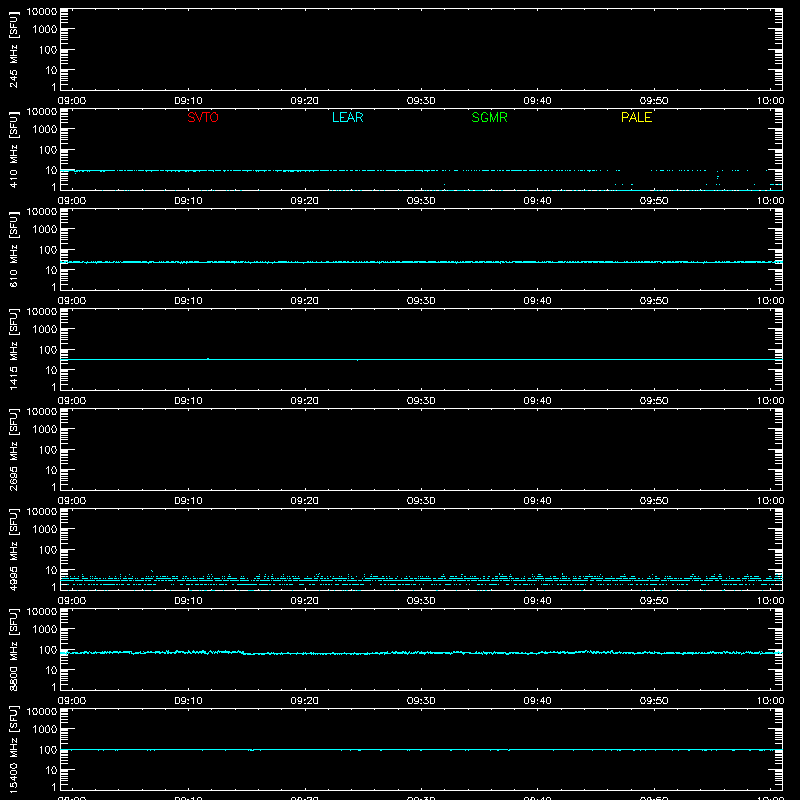The image size is (800, 800).
Task: Click the 10000 tick label on 2695 MHz axis
Action: [x=42, y=412]
